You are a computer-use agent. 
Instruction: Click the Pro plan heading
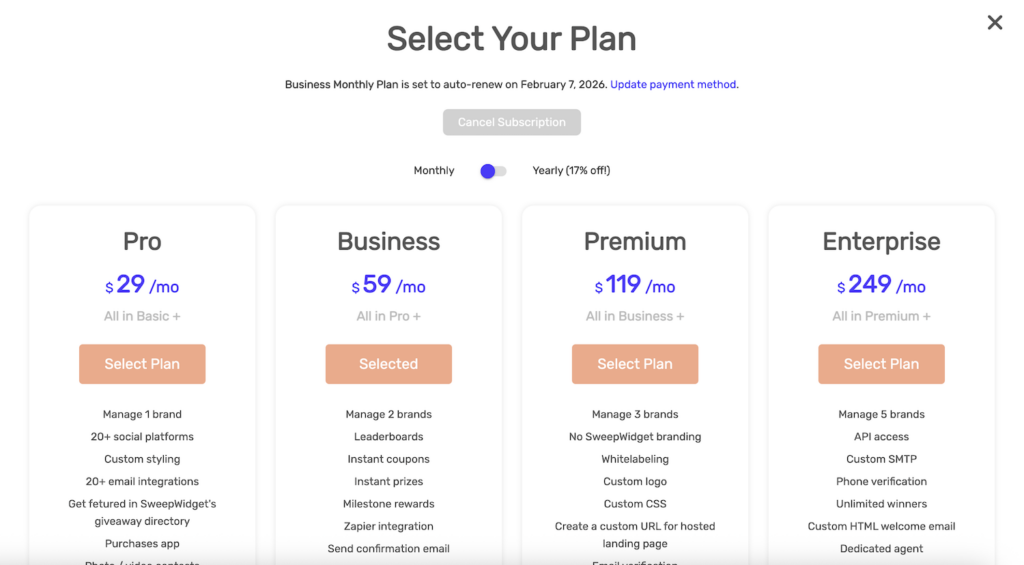(x=142, y=242)
